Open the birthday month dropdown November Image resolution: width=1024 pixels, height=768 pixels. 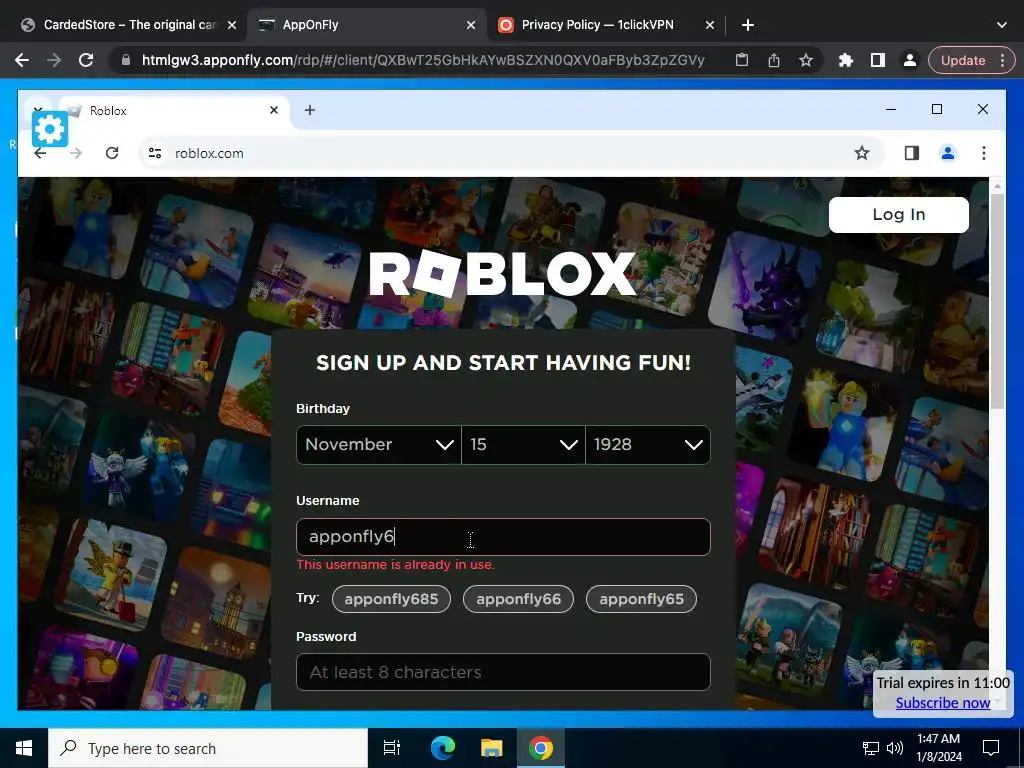coord(379,445)
